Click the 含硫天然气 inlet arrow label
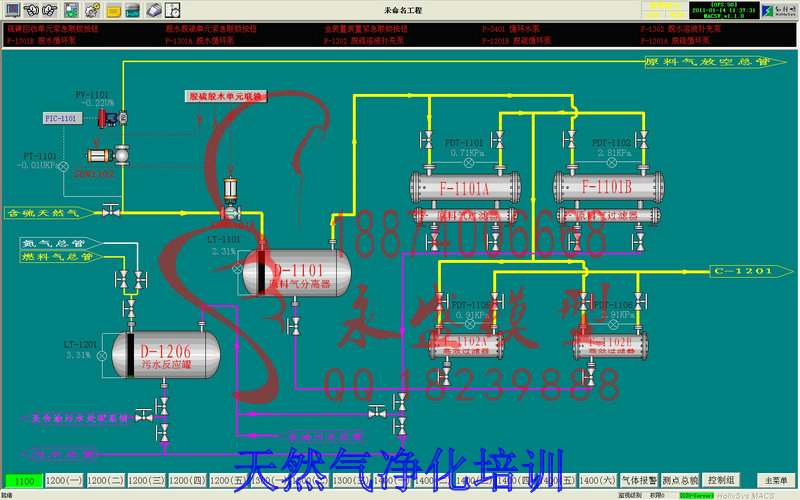The height and width of the screenshot is (500, 800). coord(48,213)
